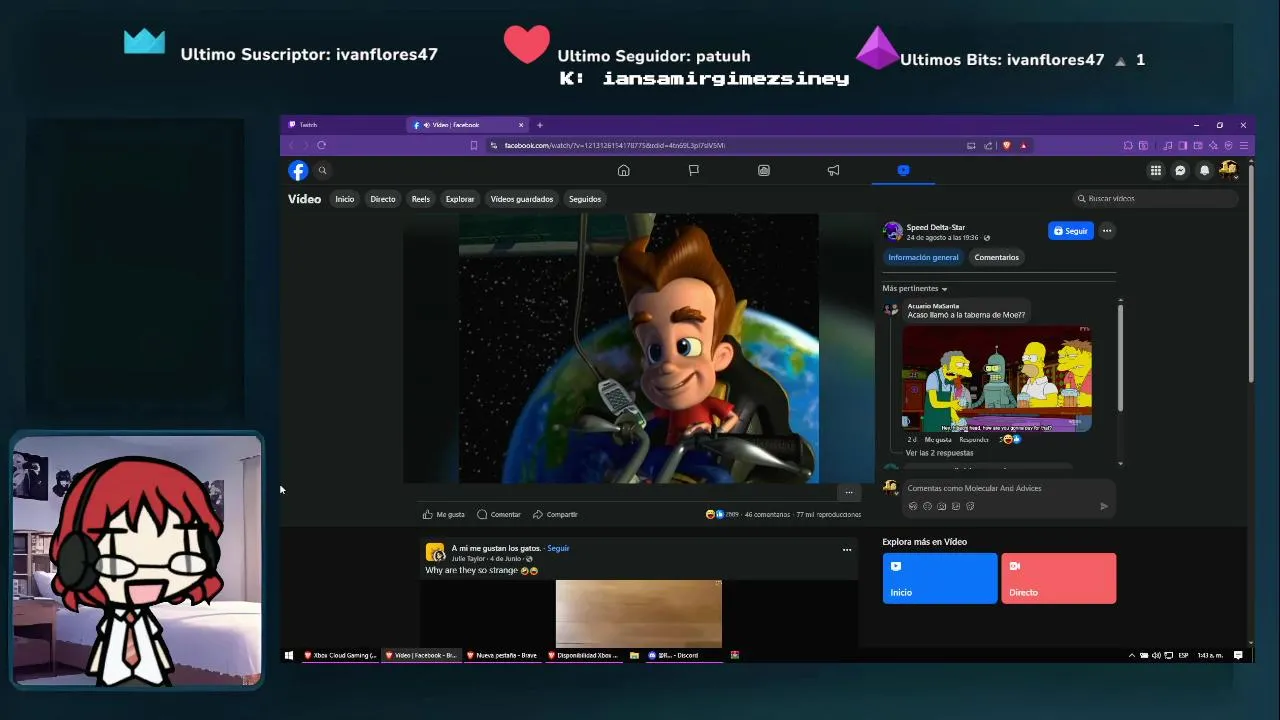
Task: Reload the page in Brave browser
Action: point(321,145)
